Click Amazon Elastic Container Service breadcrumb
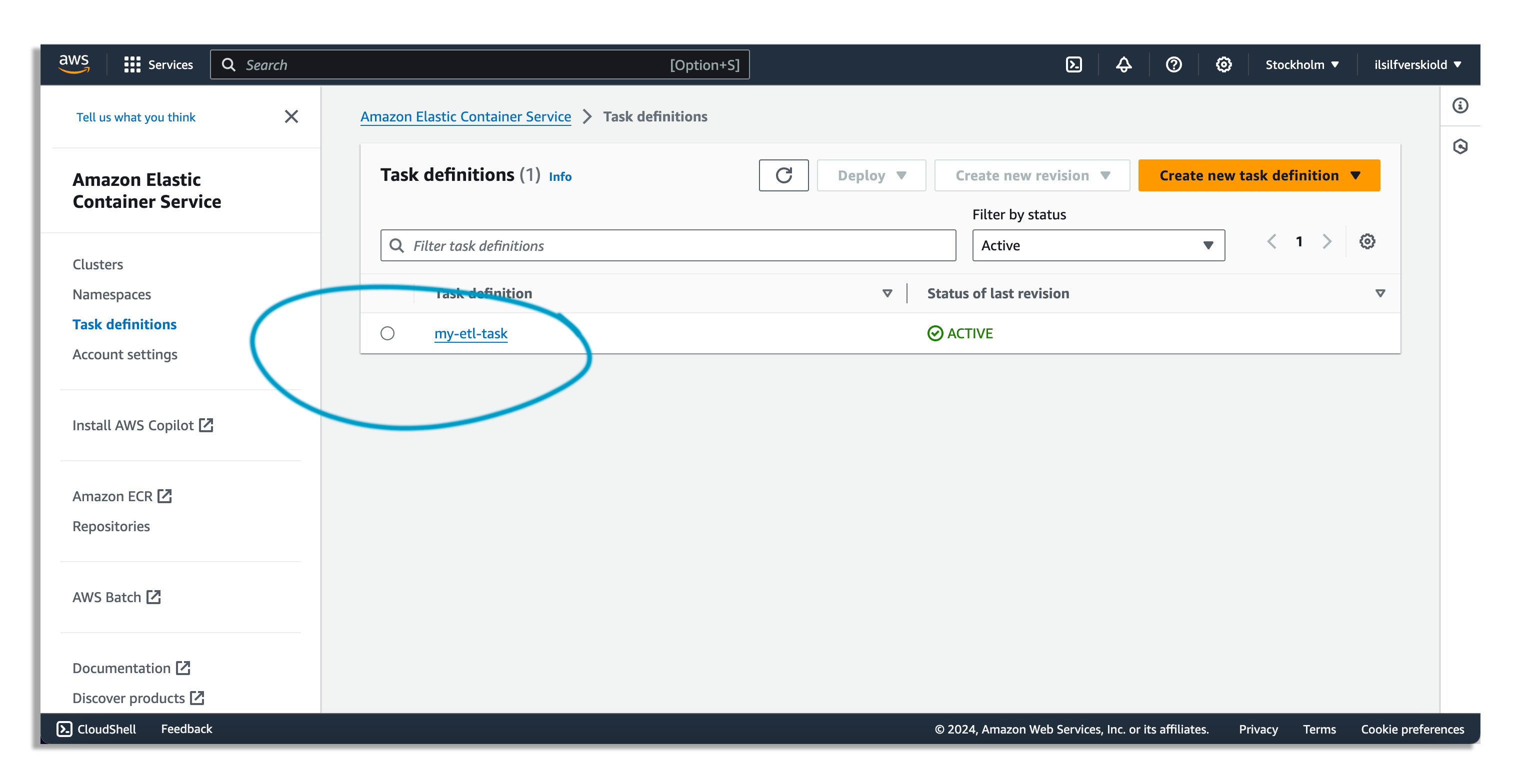Image resolution: width=1519 pixels, height=784 pixels. click(465, 117)
